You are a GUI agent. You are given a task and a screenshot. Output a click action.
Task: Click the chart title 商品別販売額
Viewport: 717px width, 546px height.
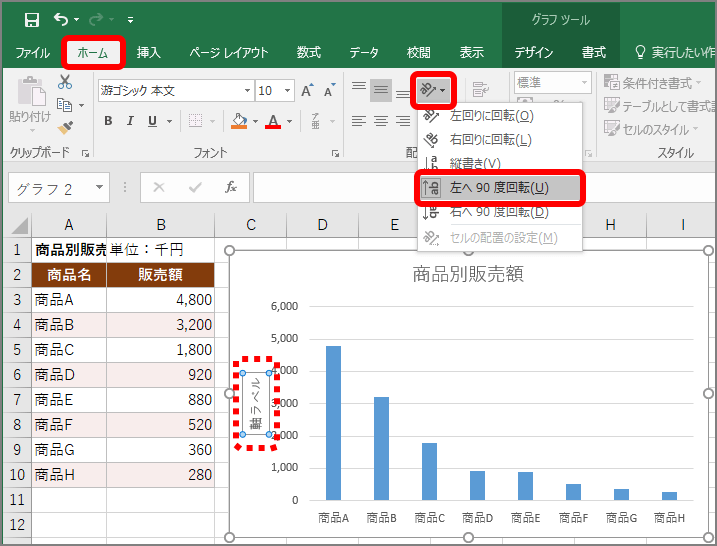point(468,274)
